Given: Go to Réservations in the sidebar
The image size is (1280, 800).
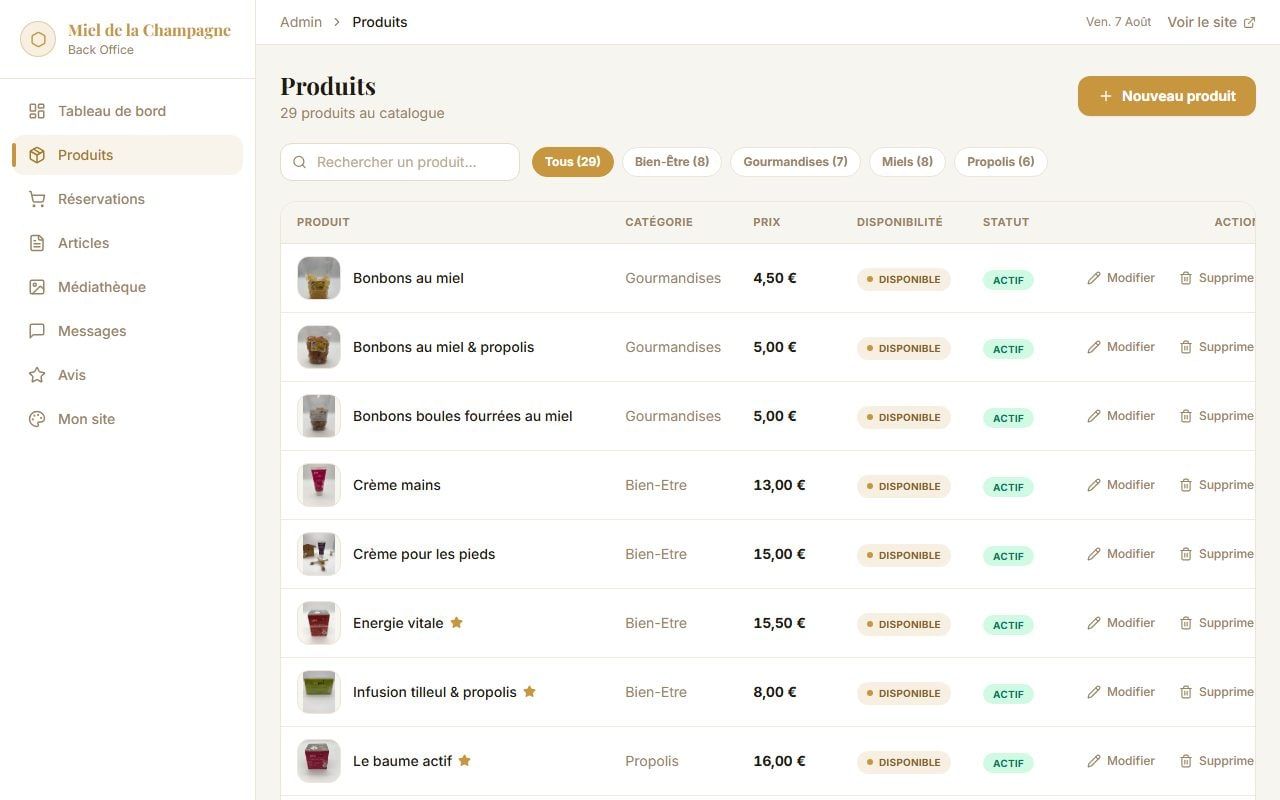Looking at the screenshot, I should point(127,199).
